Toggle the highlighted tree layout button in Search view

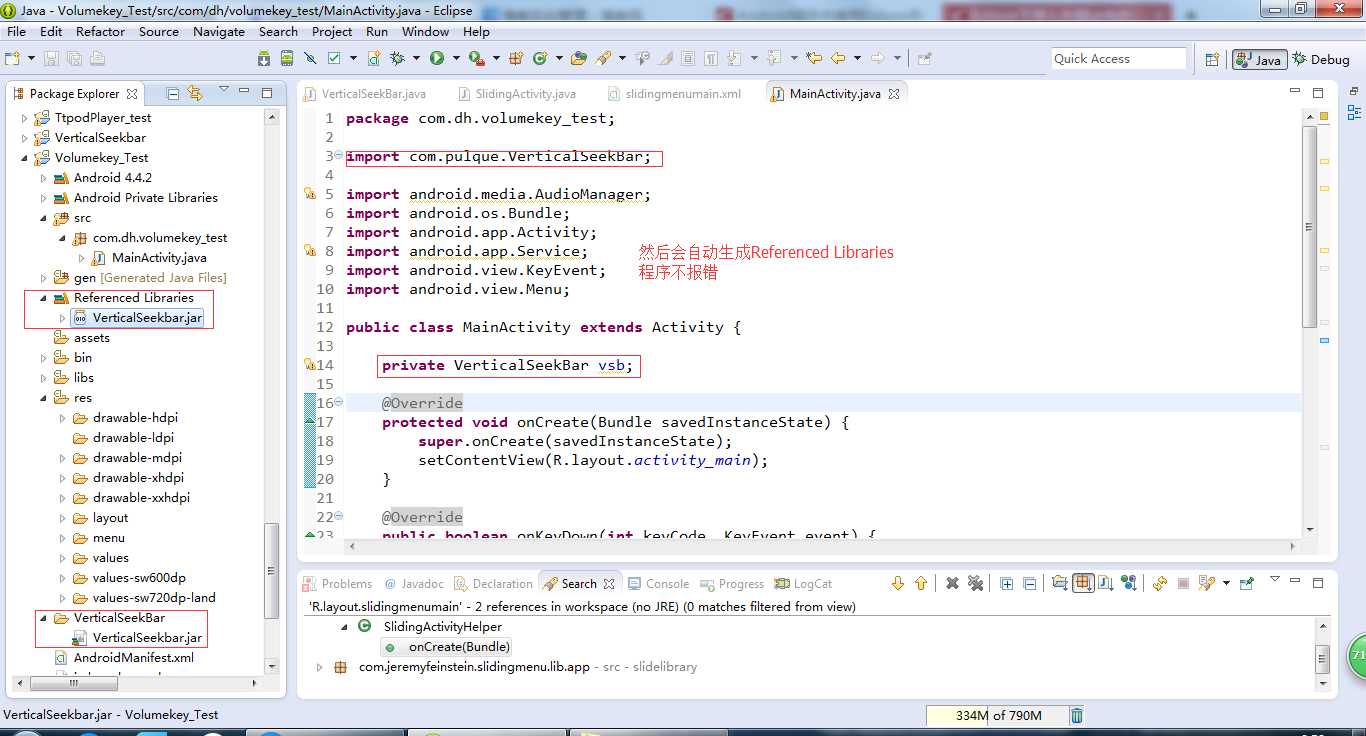click(x=1083, y=583)
